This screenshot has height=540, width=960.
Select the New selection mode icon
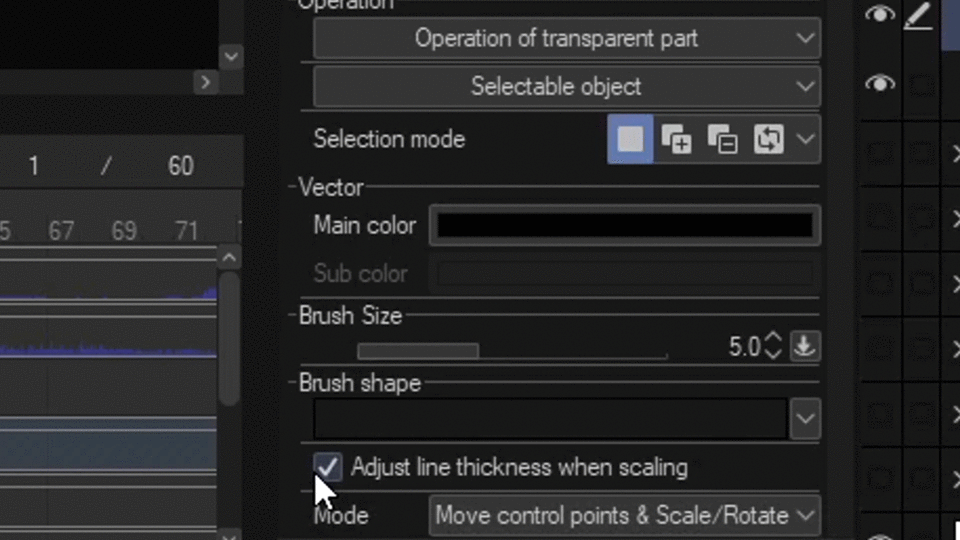point(630,139)
